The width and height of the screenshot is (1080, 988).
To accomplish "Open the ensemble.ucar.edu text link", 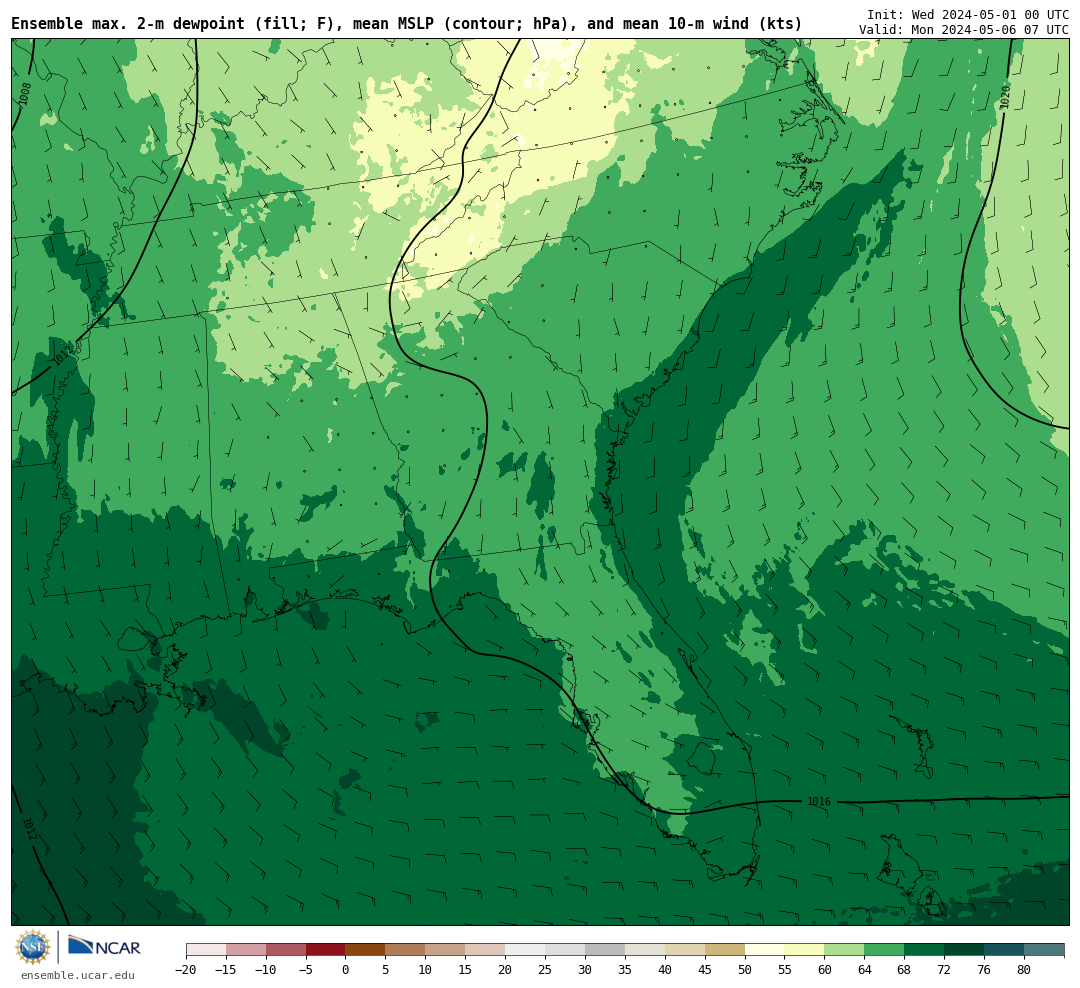I will [x=78, y=975].
